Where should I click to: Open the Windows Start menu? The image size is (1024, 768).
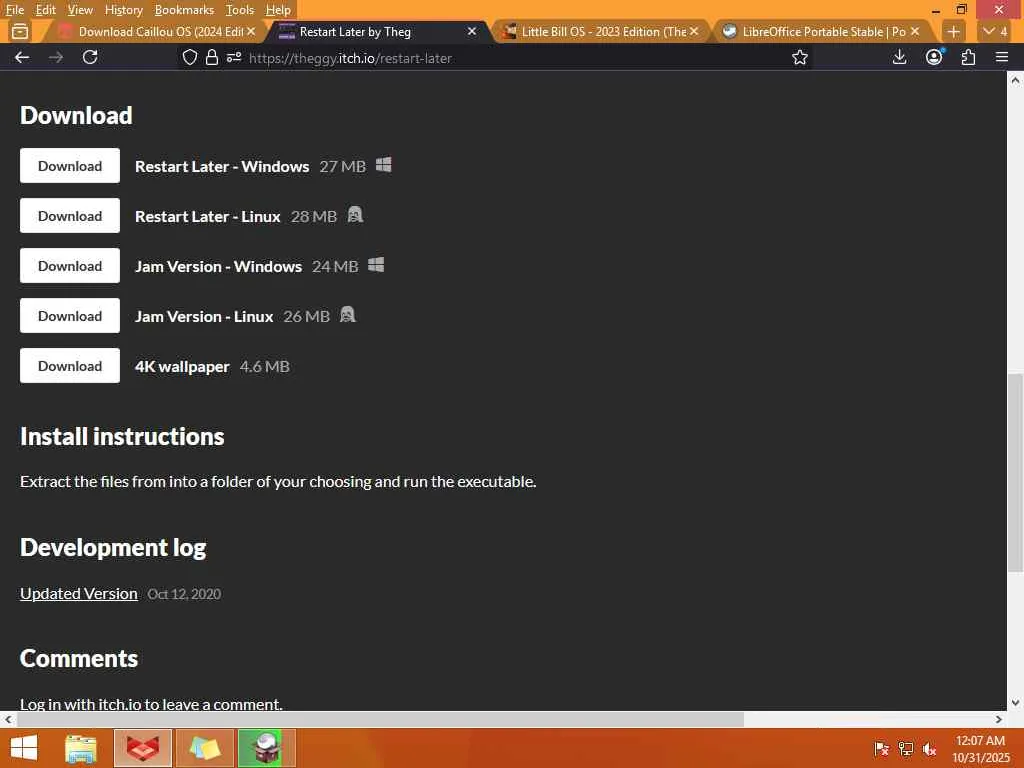(x=24, y=748)
